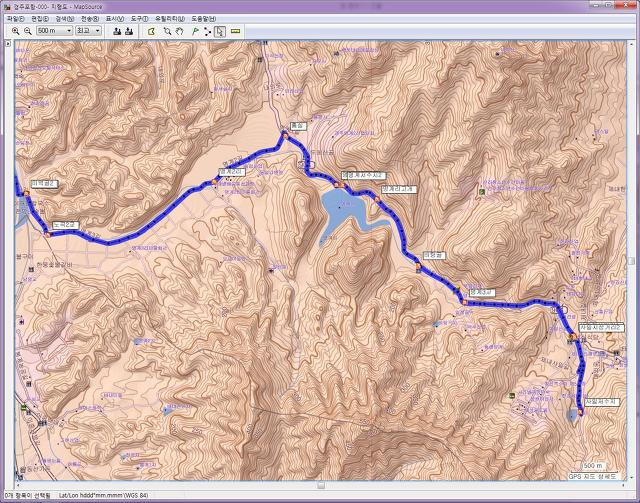Click the horizontal scrollbar thumb under the map
Screen dimensions: 640x503
pyautogui.click(x=321, y=485)
